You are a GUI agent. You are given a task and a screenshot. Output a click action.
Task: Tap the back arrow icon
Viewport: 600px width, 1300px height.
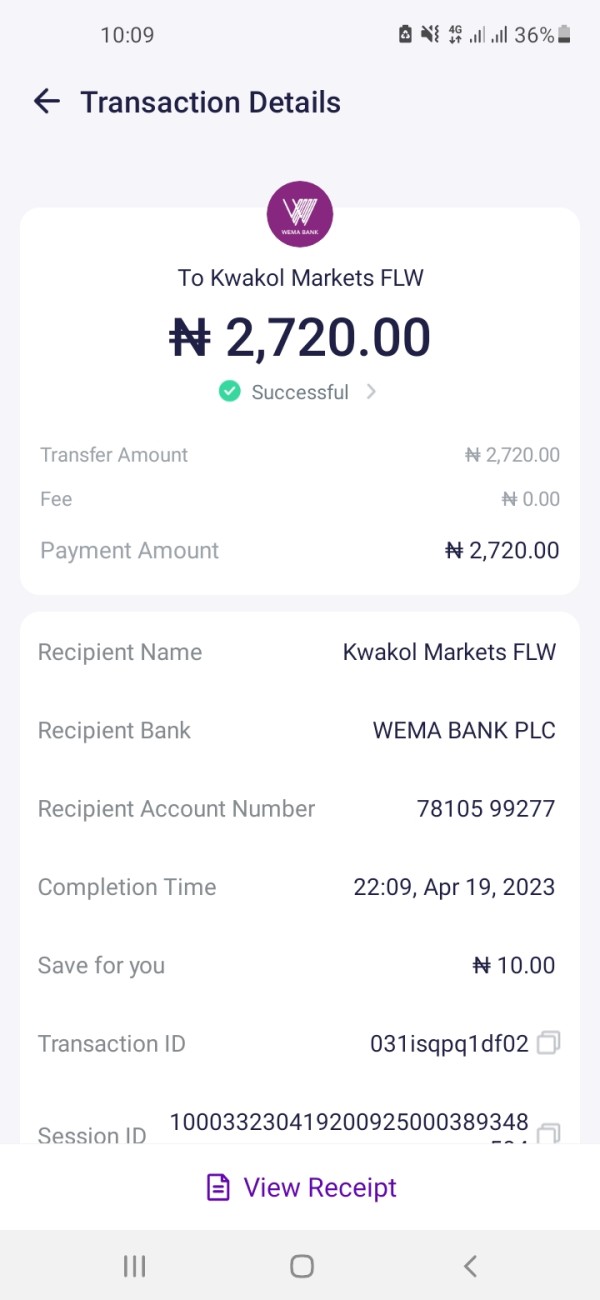pos(47,101)
